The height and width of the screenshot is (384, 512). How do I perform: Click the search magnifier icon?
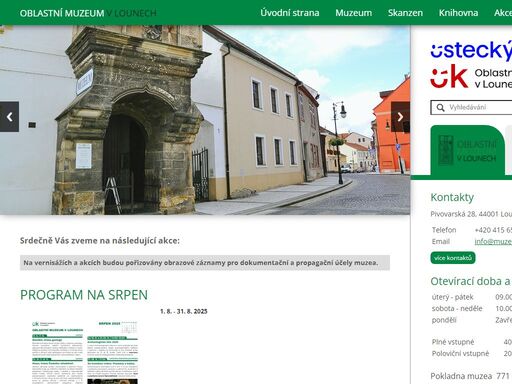coord(440,108)
